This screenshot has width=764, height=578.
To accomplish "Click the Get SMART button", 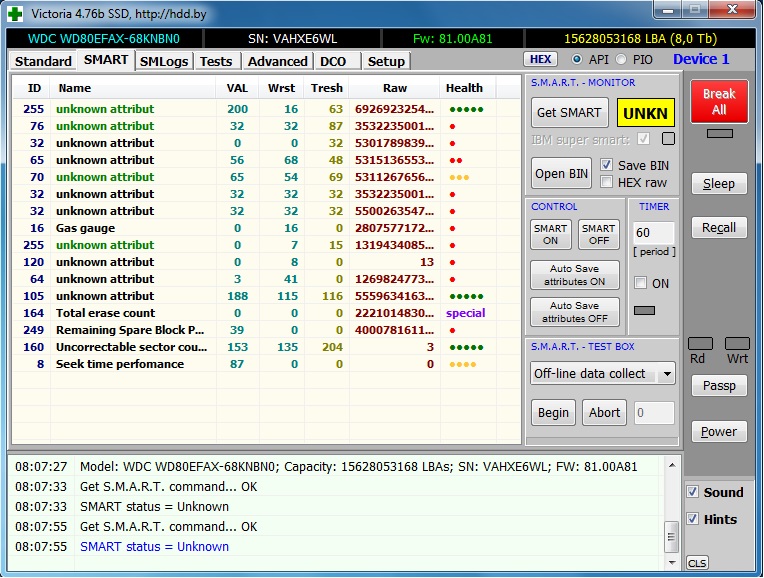I will point(569,113).
